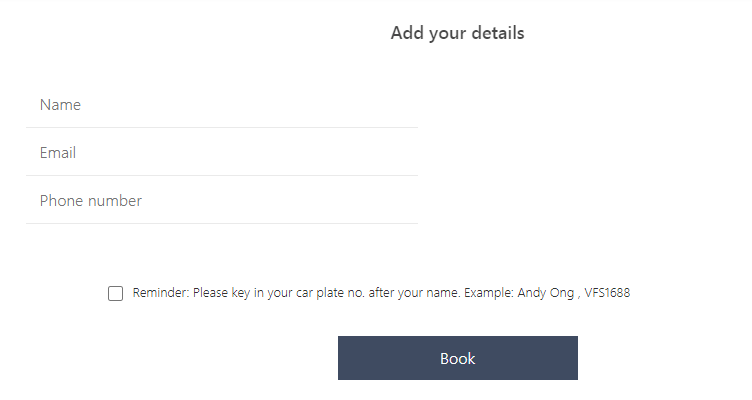The image size is (752, 400).
Task: Click the "Name" placeholder text
Action: click(x=60, y=105)
